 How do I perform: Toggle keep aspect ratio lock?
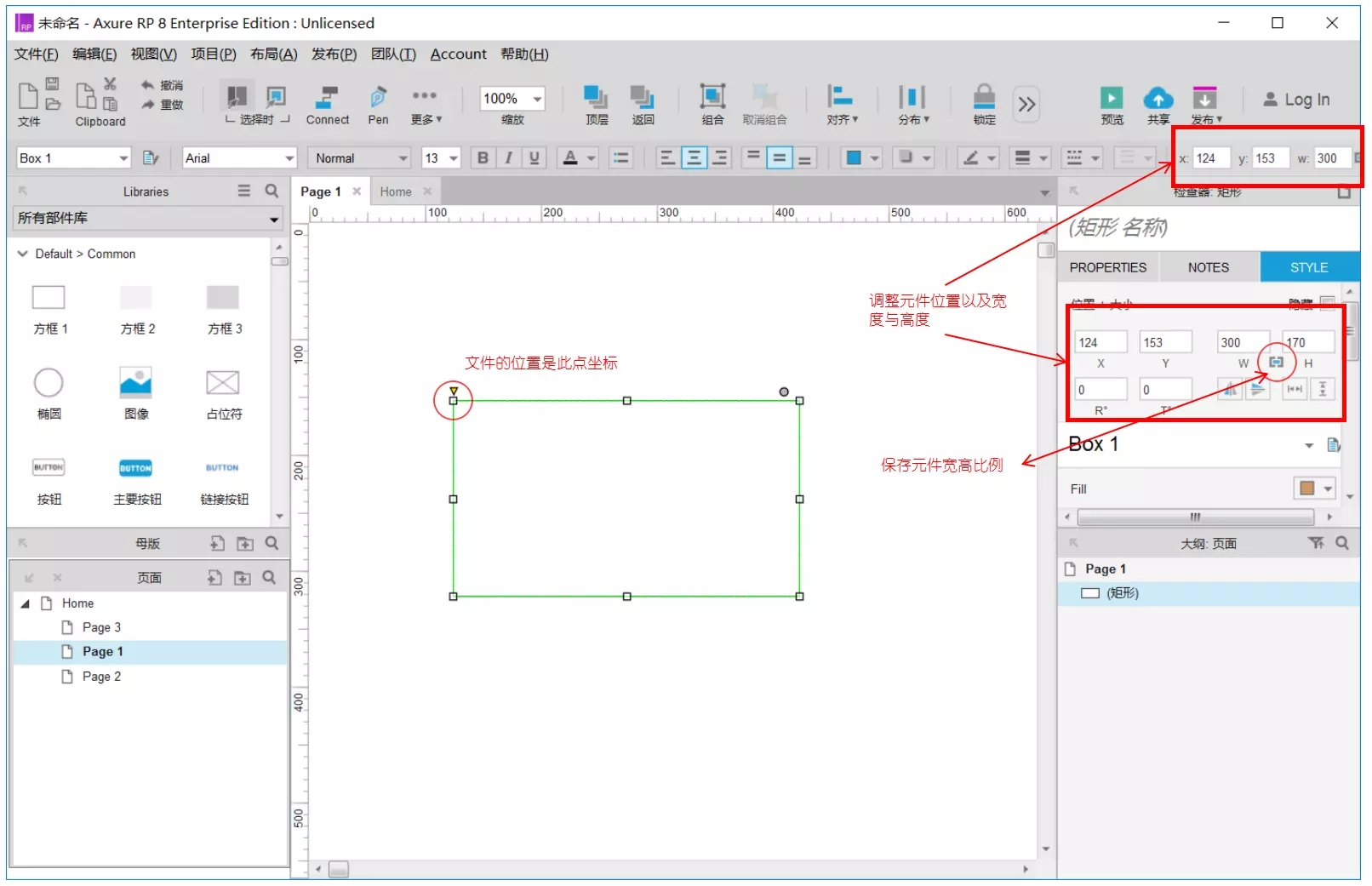click(1276, 363)
